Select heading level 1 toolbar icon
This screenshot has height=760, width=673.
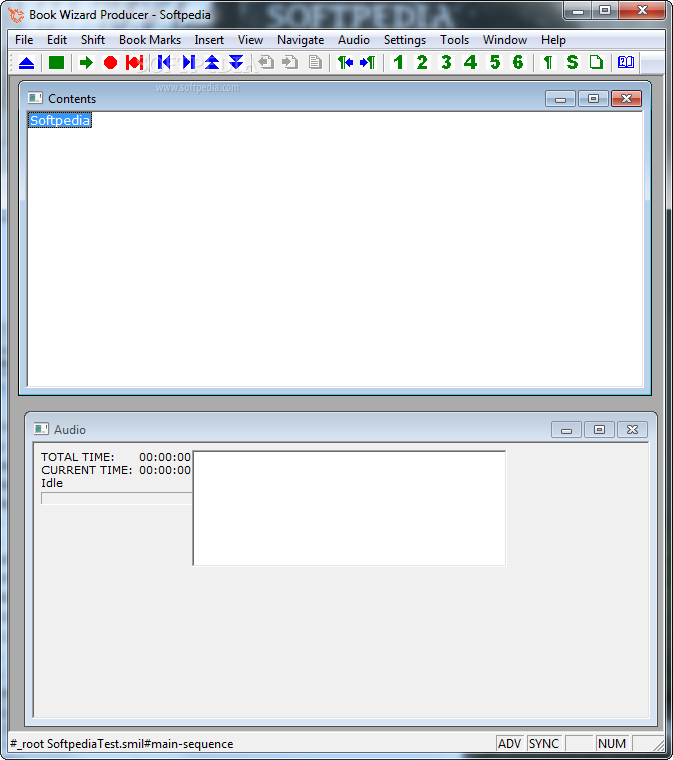398,63
